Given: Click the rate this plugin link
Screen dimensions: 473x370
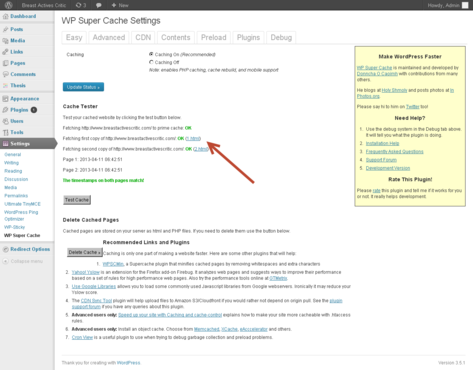Looking at the screenshot, I should point(376,191).
